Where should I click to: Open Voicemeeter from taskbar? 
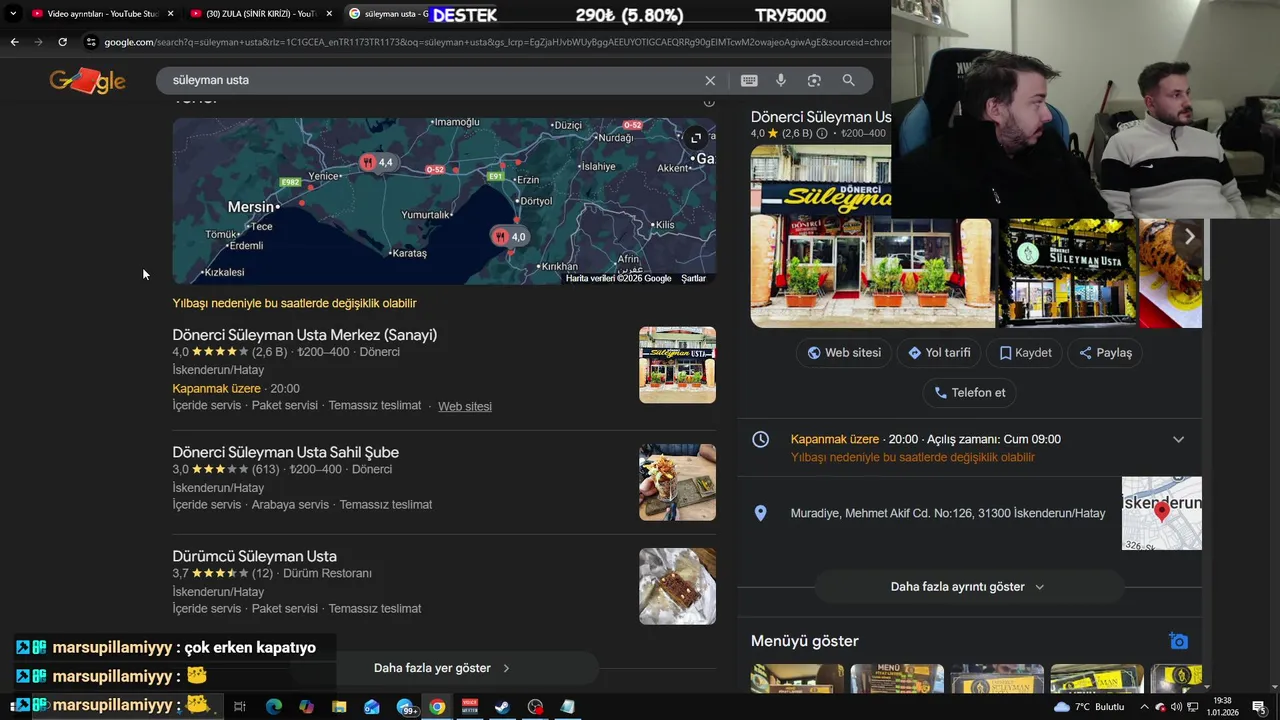point(470,707)
